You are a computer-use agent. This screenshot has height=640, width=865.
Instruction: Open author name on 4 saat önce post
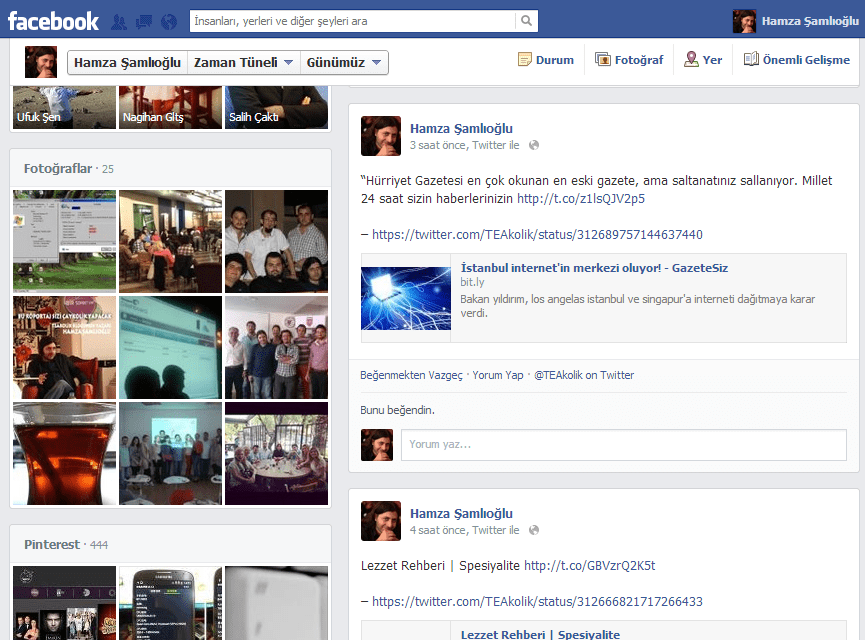click(x=461, y=514)
